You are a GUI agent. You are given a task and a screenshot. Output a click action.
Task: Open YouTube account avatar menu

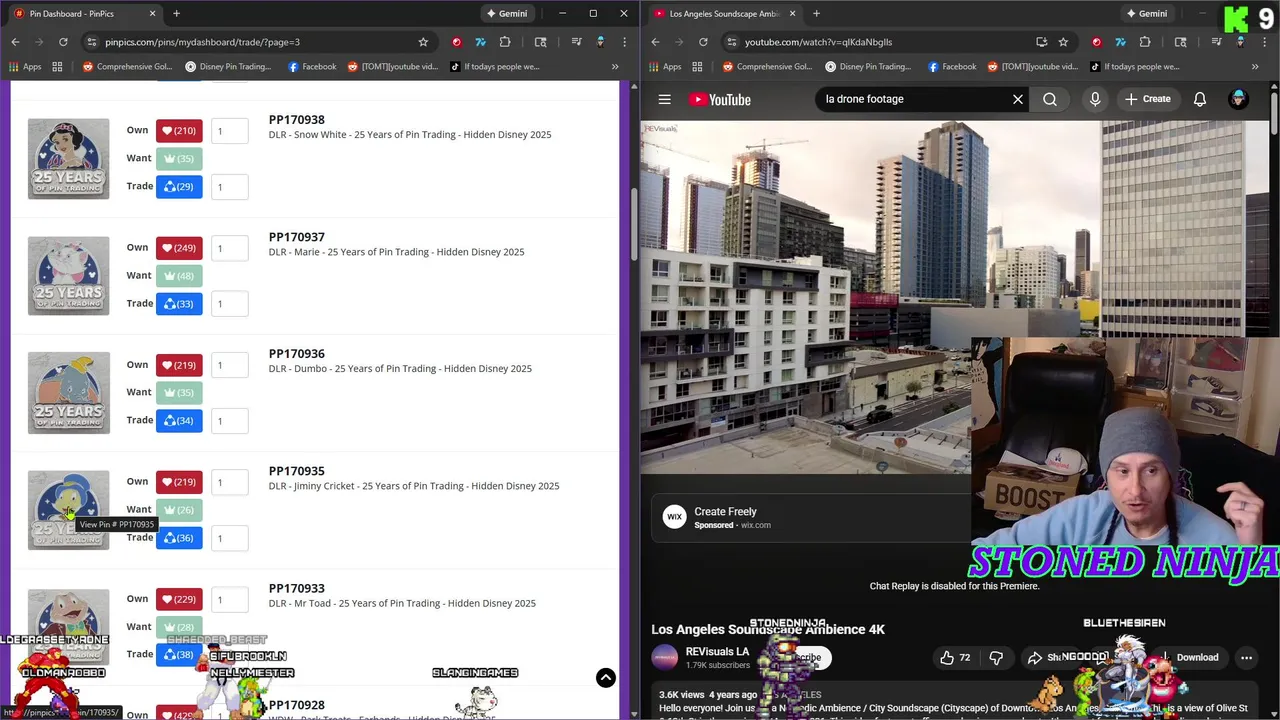pyautogui.click(x=1238, y=99)
